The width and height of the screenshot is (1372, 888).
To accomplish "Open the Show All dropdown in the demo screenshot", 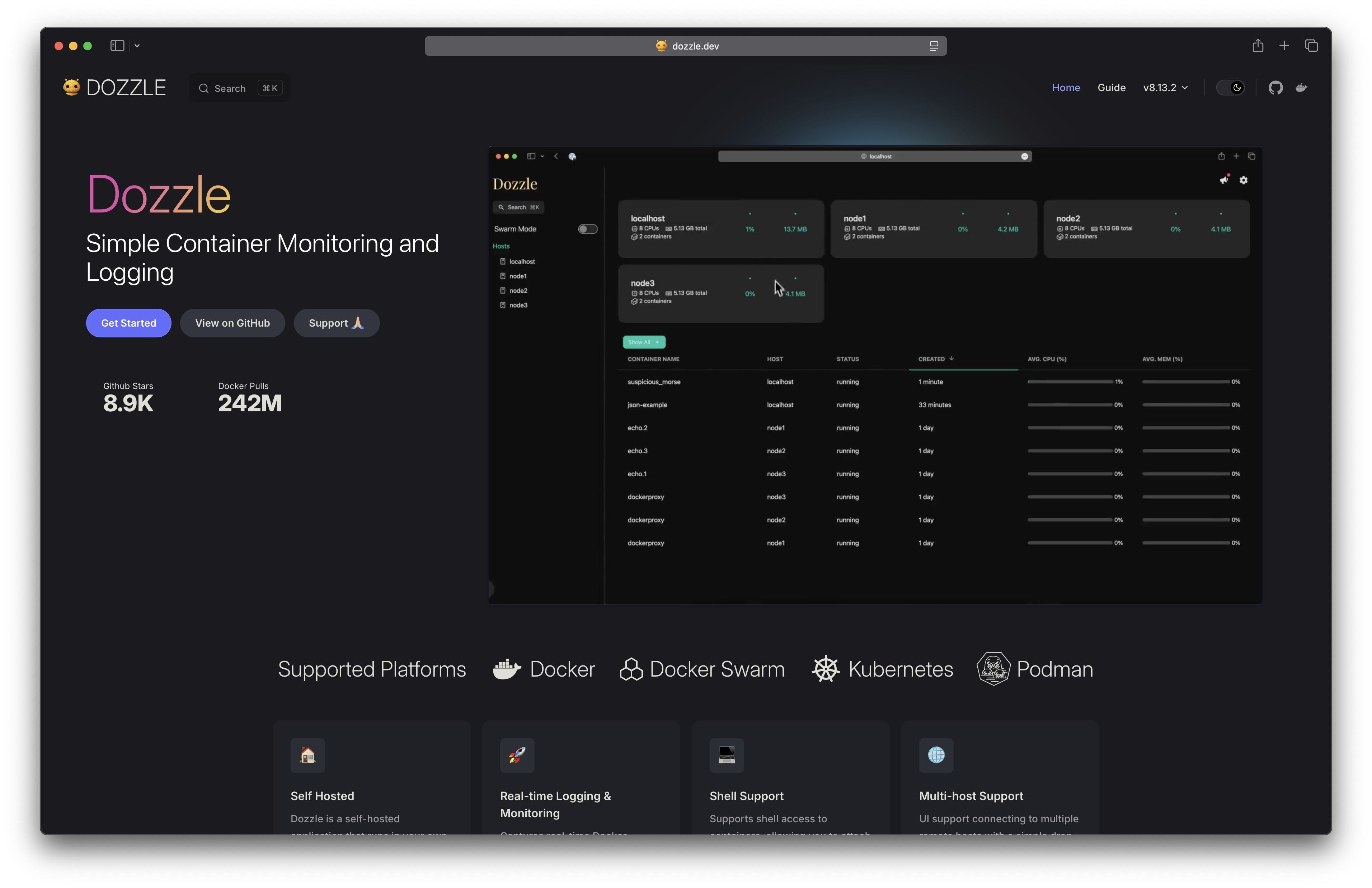I will pyautogui.click(x=644, y=342).
